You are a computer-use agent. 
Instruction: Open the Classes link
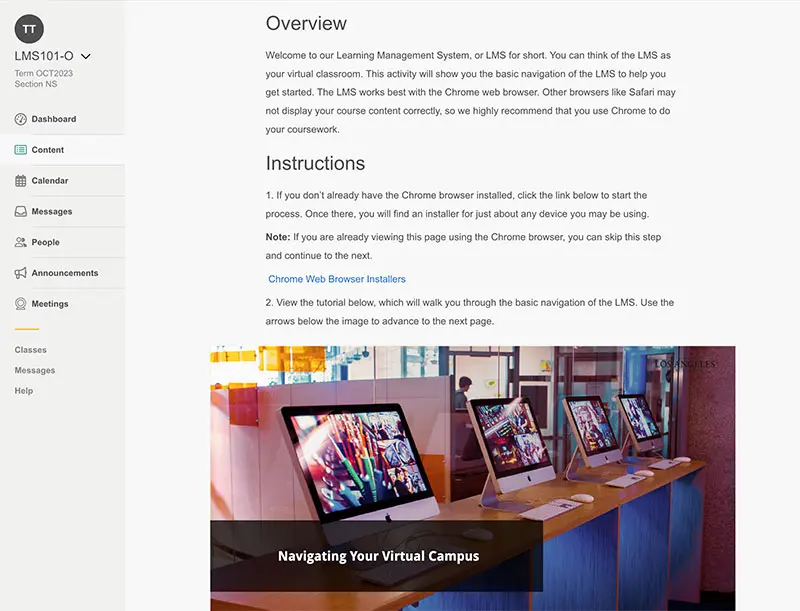(x=31, y=350)
